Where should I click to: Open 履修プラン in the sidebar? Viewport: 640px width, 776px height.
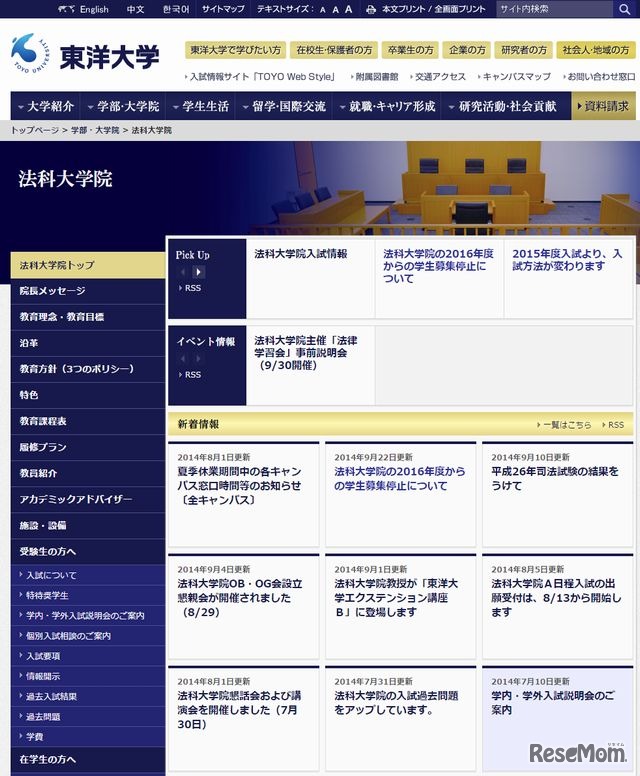(88, 447)
